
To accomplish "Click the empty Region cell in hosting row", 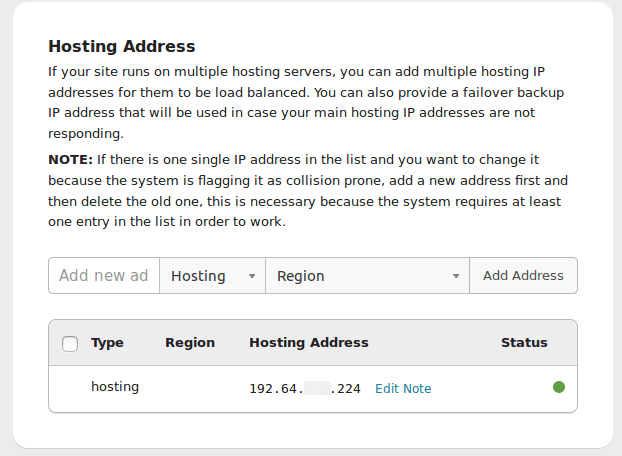I will click(190, 389).
